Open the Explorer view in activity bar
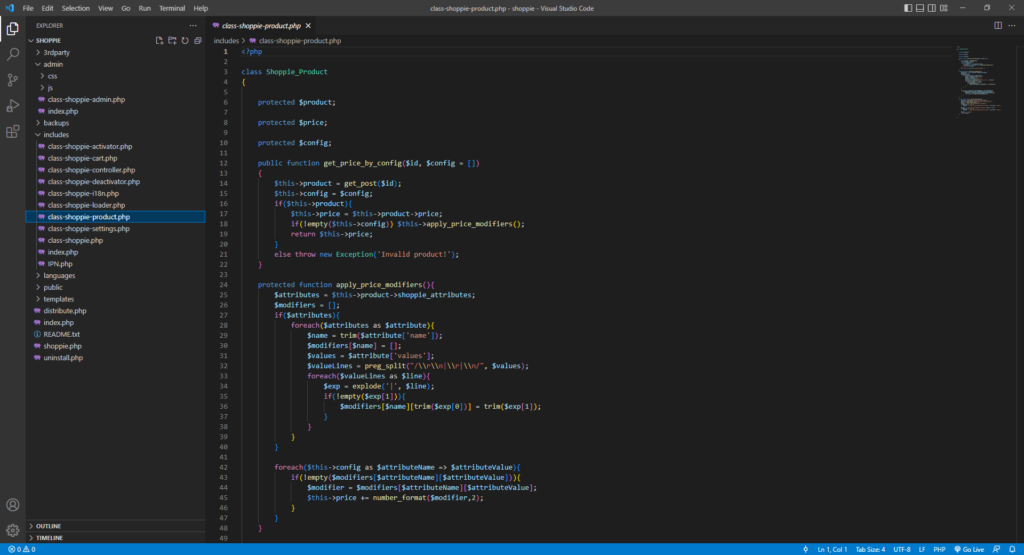This screenshot has height=555, width=1024. click(x=12, y=29)
